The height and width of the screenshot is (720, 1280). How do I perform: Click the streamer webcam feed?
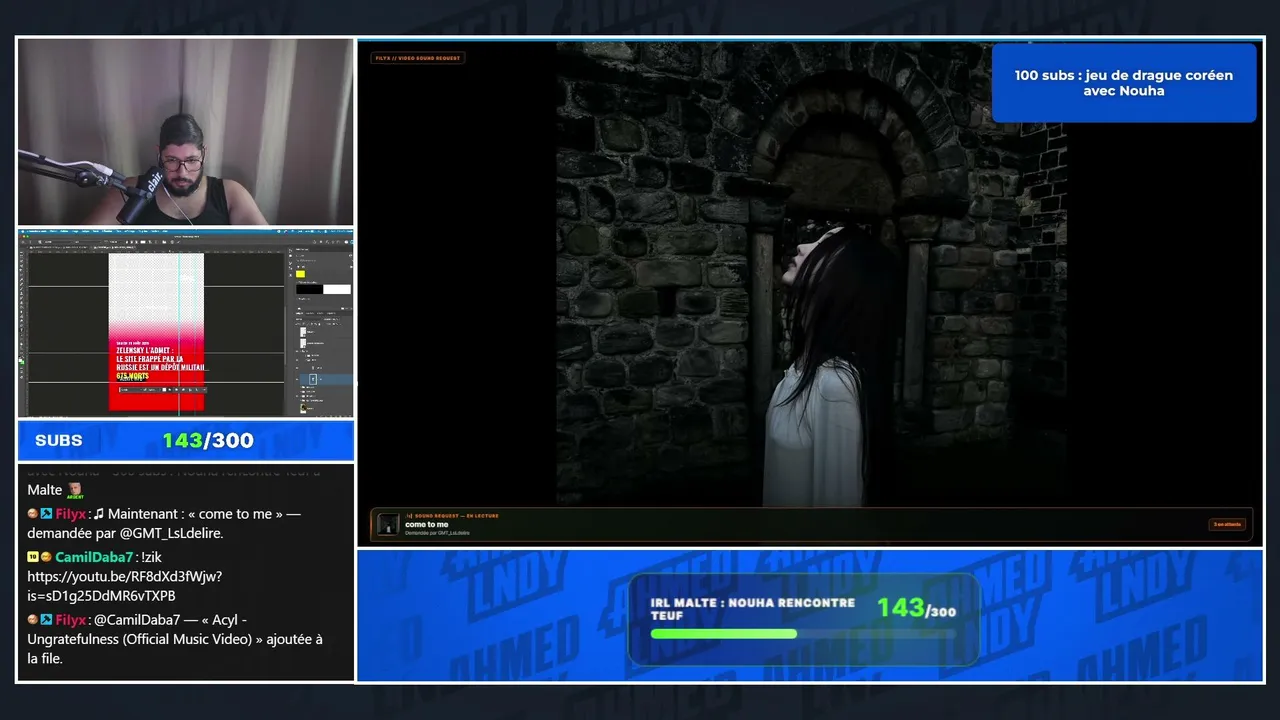point(186,132)
